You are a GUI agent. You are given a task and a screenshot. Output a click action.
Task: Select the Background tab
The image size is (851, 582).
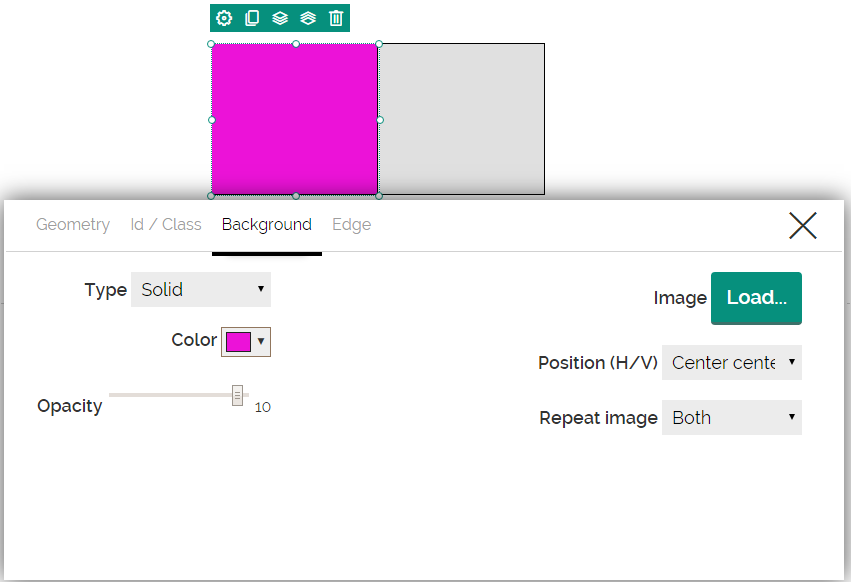click(267, 225)
